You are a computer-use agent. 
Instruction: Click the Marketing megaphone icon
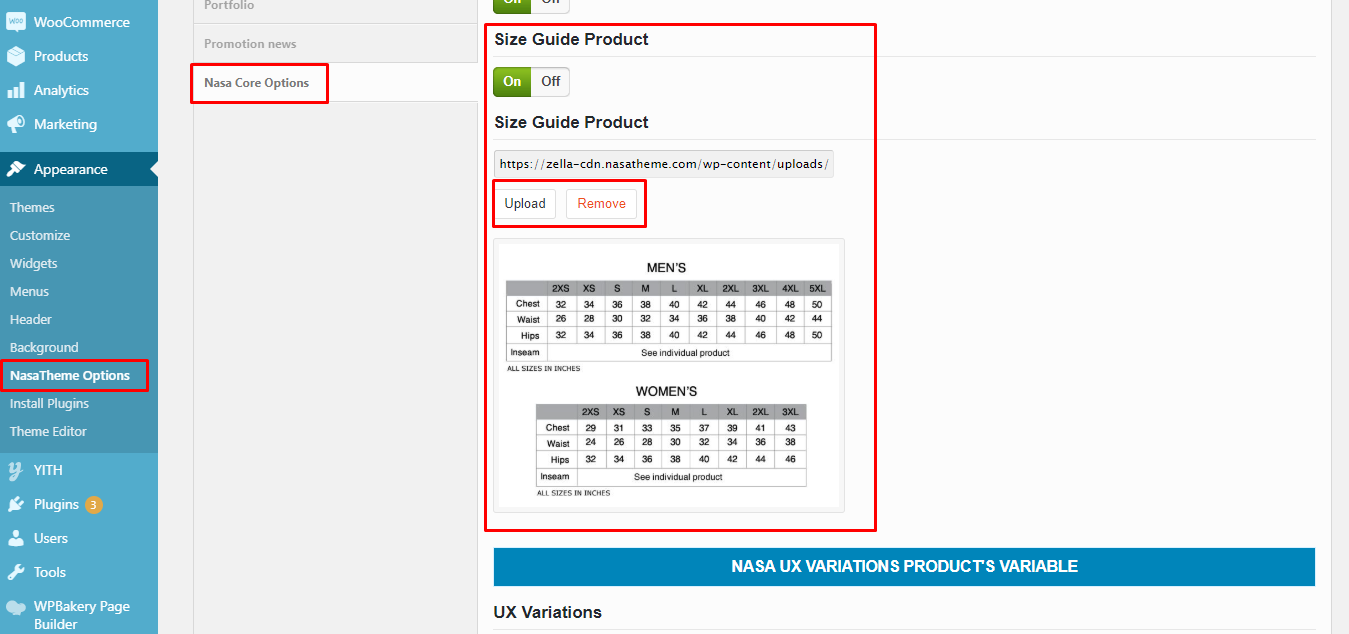(x=16, y=124)
